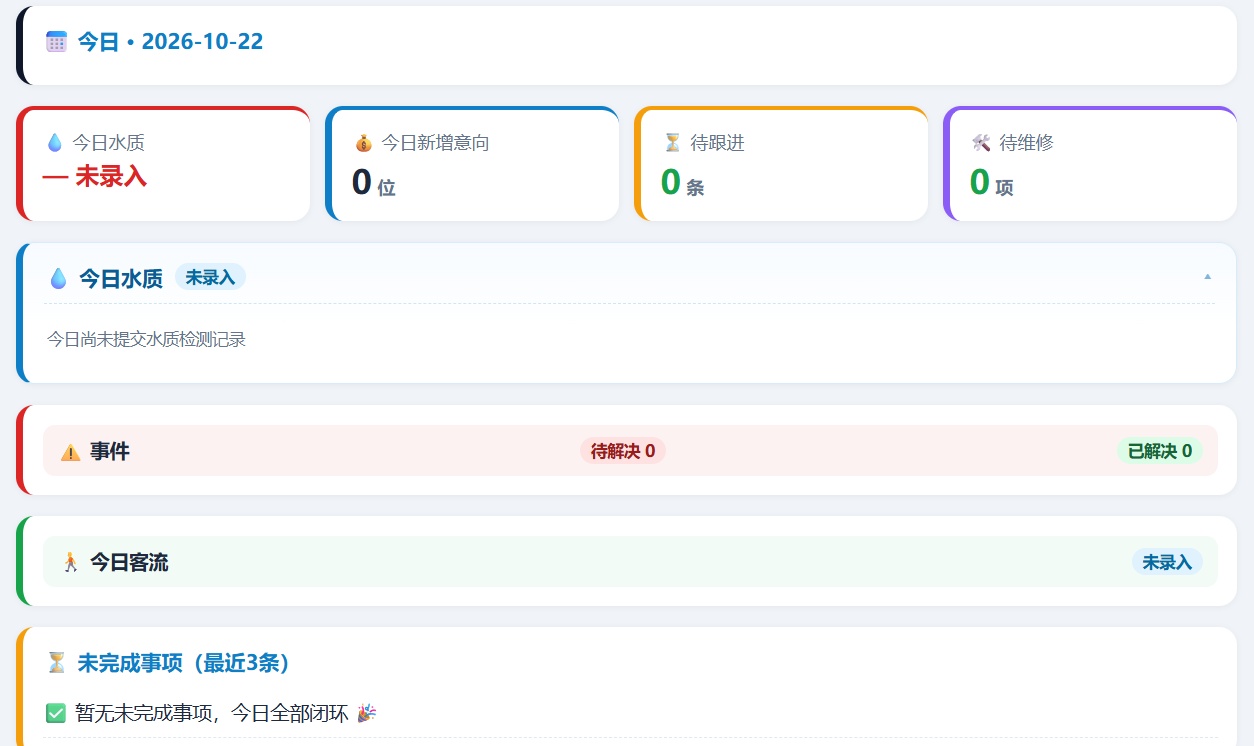Click the hourglass icon beside 未完成事项 heading
The image size is (1254, 746).
click(57, 663)
